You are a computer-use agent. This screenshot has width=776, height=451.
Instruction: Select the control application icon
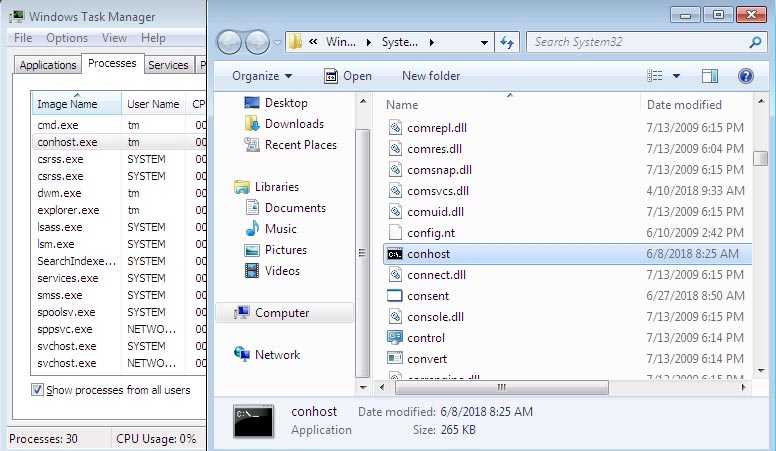394,338
